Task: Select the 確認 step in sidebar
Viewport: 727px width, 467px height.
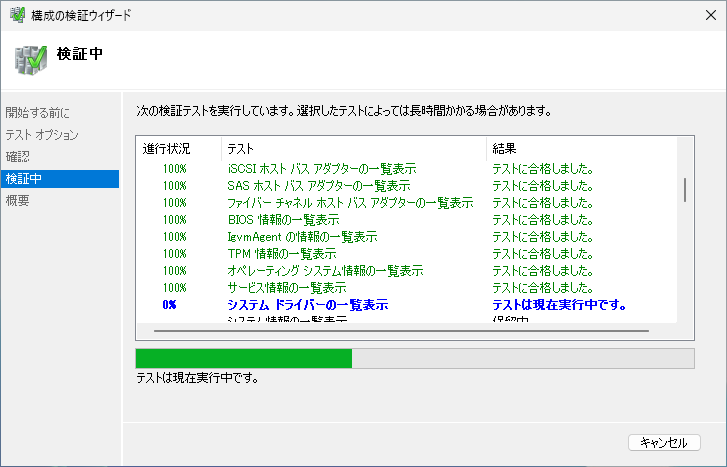Action: (17, 157)
